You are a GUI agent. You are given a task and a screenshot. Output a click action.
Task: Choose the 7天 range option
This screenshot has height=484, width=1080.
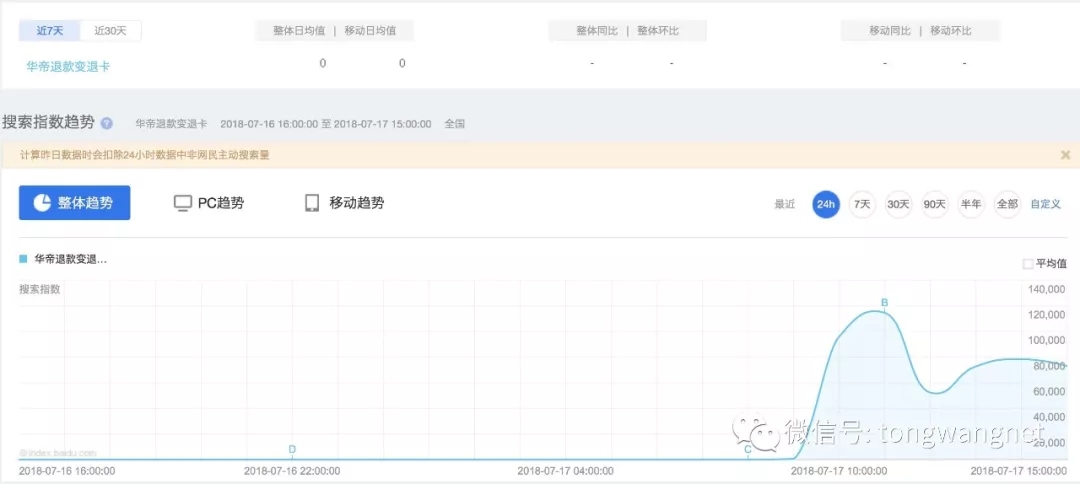[862, 204]
